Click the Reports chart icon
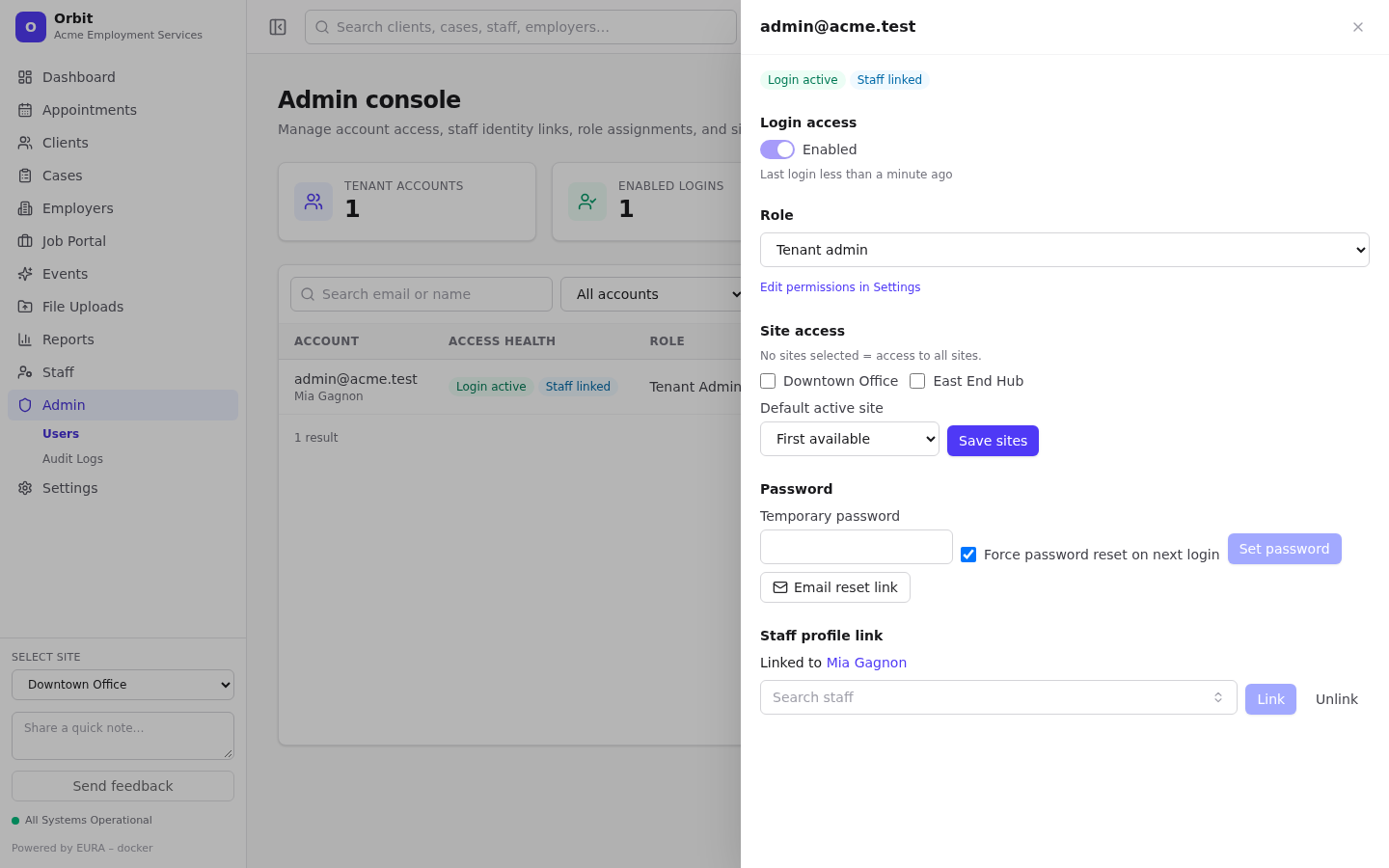The image size is (1389, 868). [x=25, y=339]
